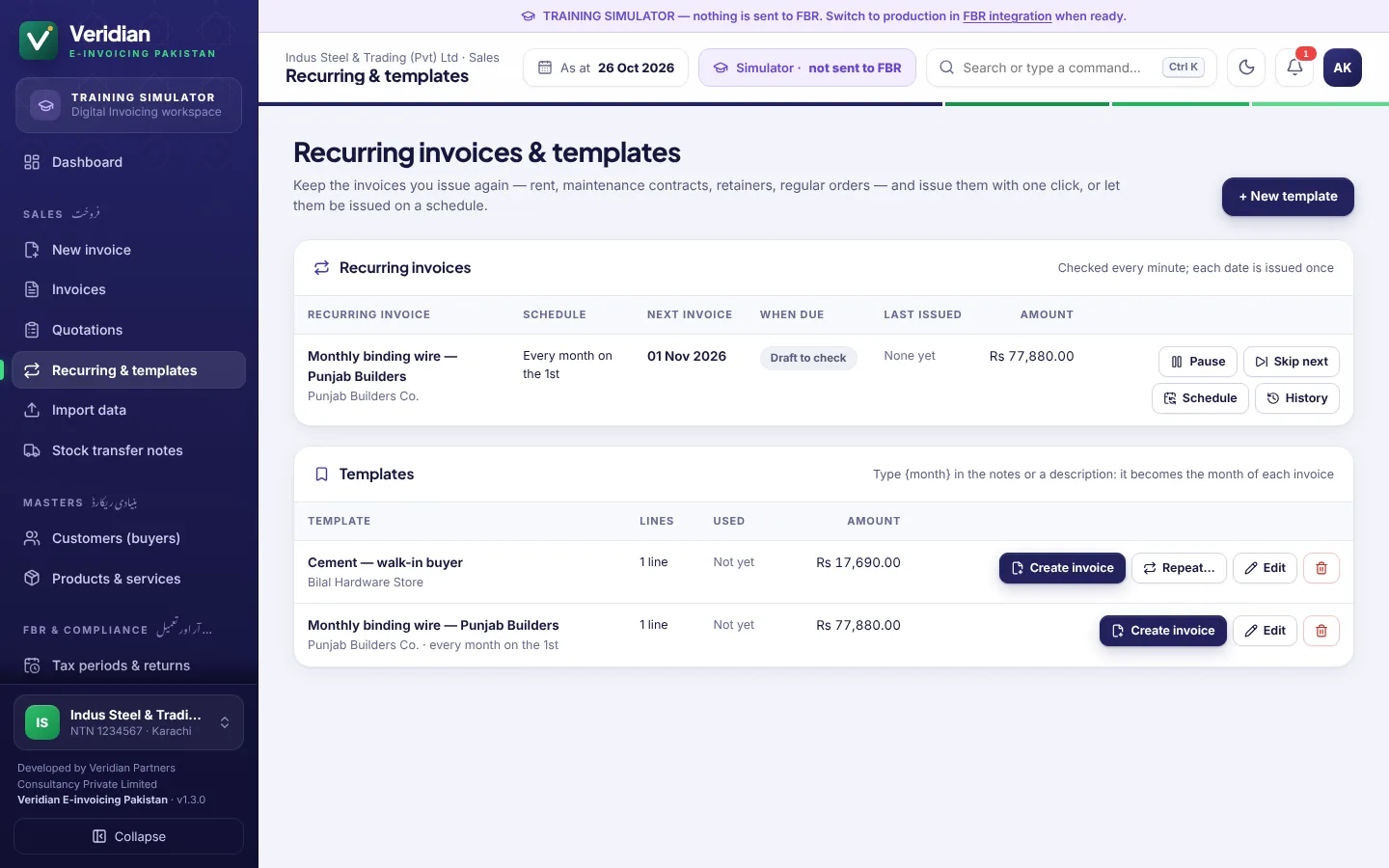Set Repeat for Cement walk-in buyer template

(x=1180, y=568)
